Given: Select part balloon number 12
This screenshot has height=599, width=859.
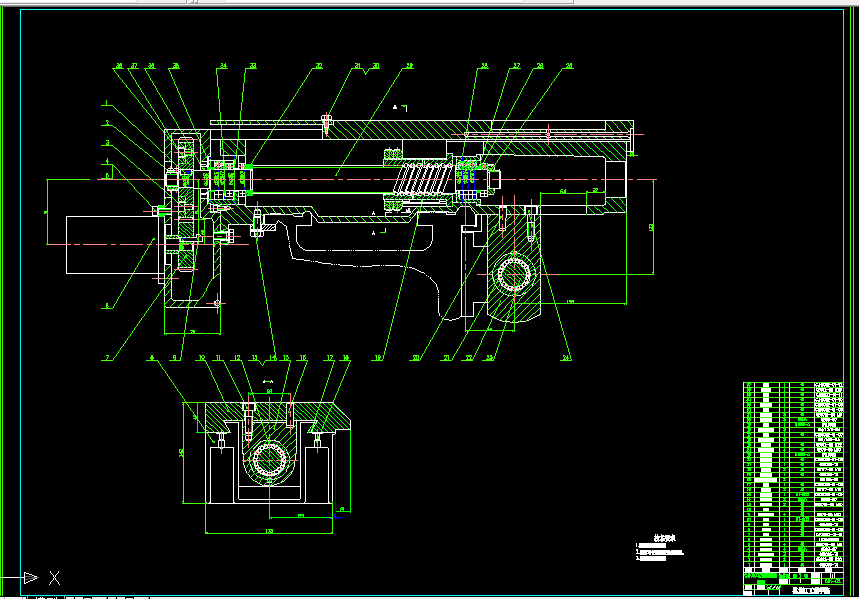Looking at the screenshot, I should click(x=237, y=358).
